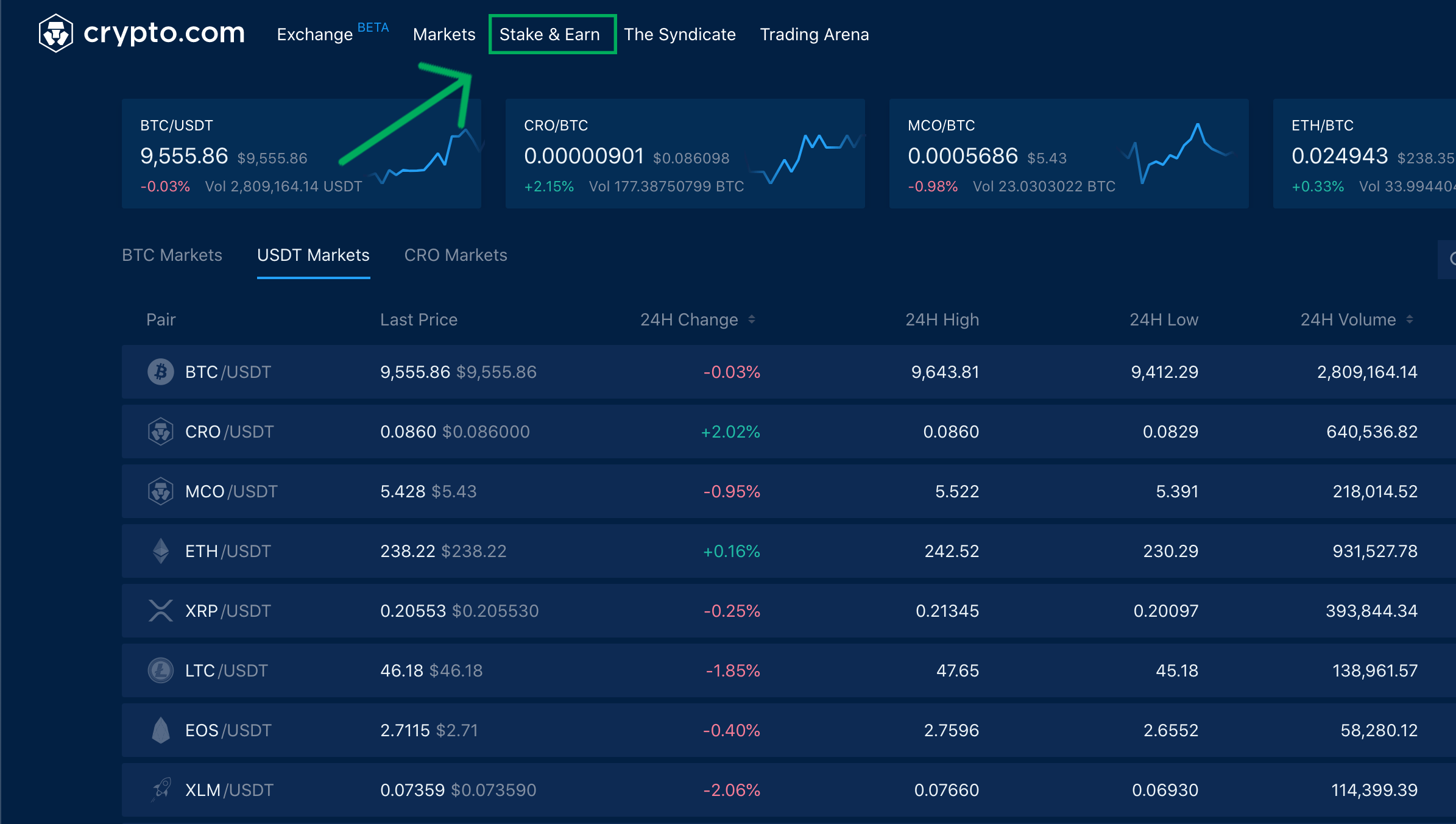Click the Litecoin icon in LTC/USDT row
1456x824 pixels.
click(161, 670)
